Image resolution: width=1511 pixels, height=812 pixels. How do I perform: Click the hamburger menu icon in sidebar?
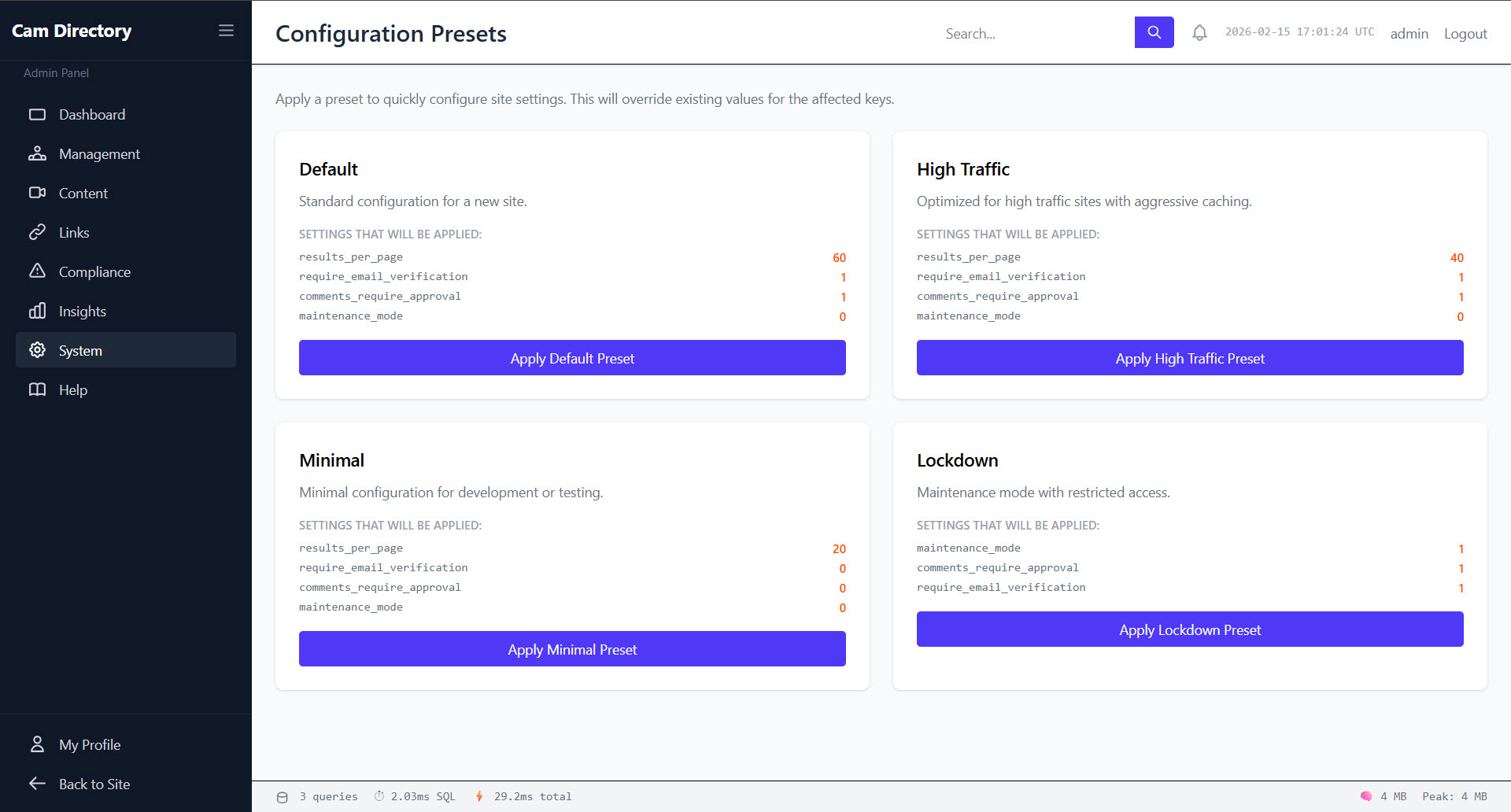(226, 31)
